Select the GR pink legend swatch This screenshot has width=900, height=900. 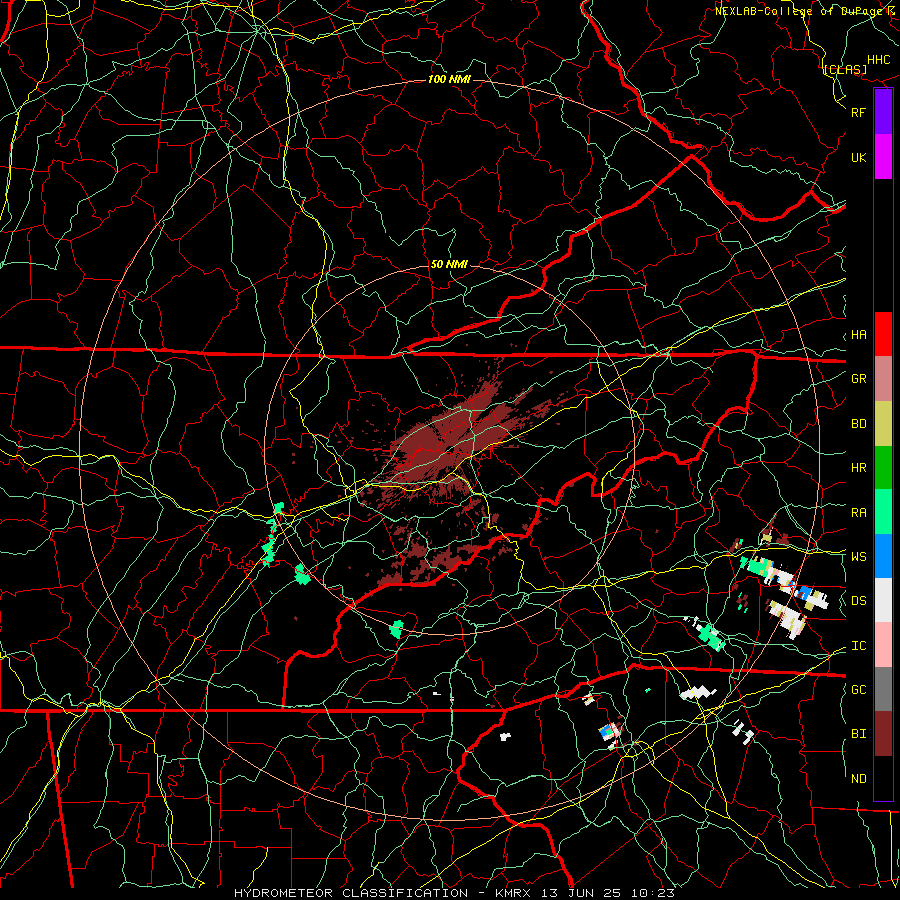(x=883, y=378)
